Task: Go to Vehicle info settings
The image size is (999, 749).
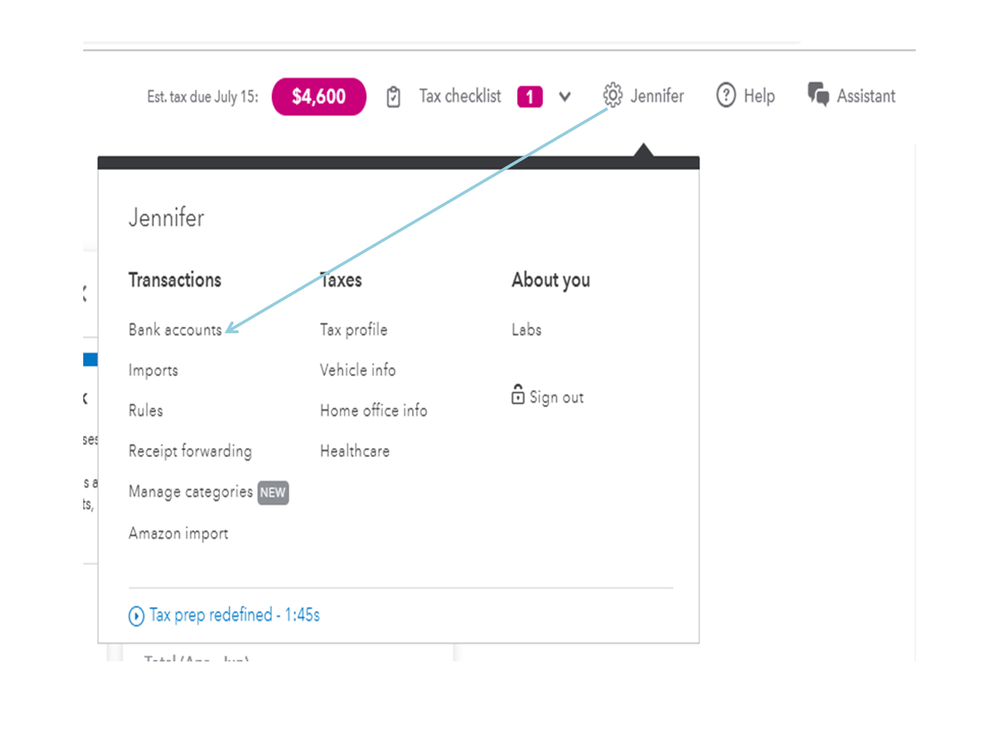Action: point(358,370)
